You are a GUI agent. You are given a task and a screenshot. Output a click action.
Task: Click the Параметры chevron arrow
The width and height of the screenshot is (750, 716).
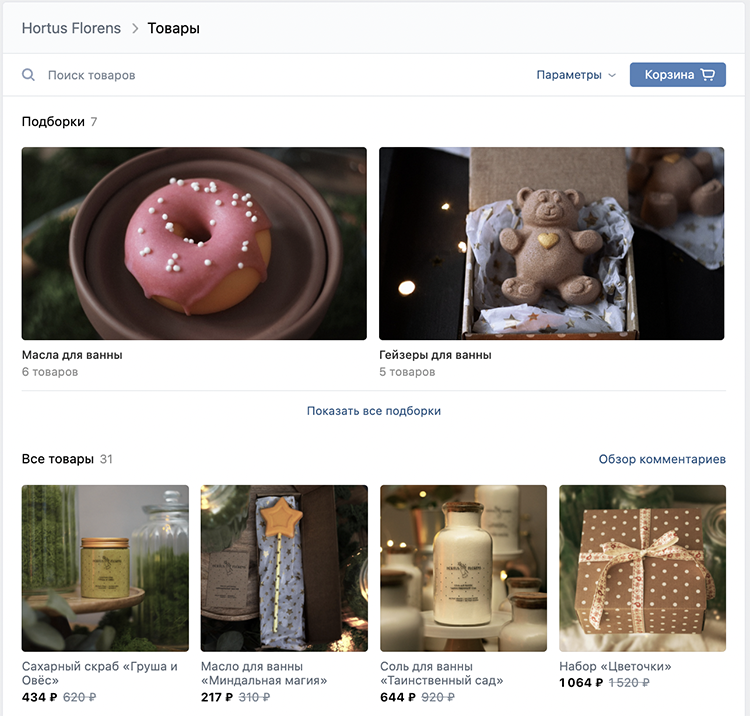(612, 75)
